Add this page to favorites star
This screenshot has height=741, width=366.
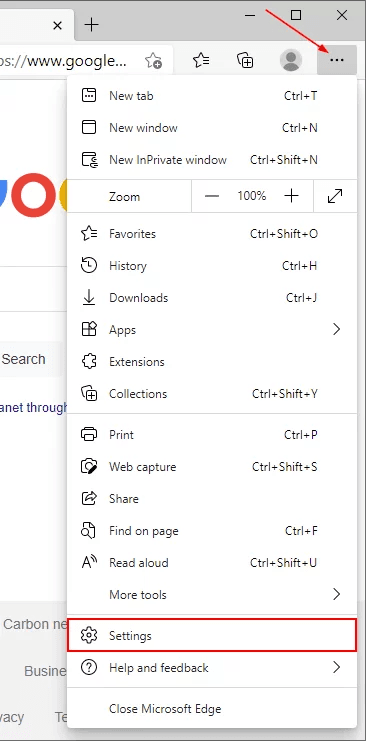pos(153,60)
